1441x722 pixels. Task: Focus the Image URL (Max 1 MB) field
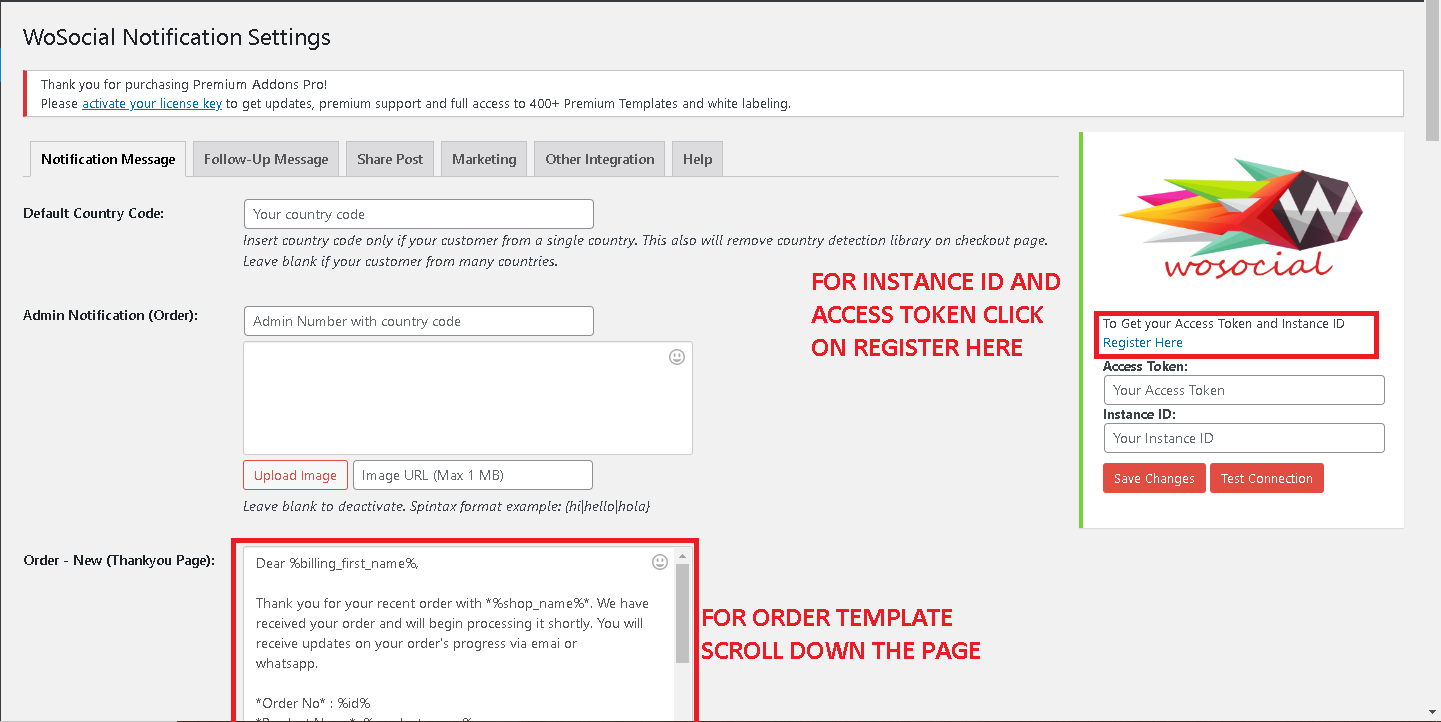pos(473,475)
